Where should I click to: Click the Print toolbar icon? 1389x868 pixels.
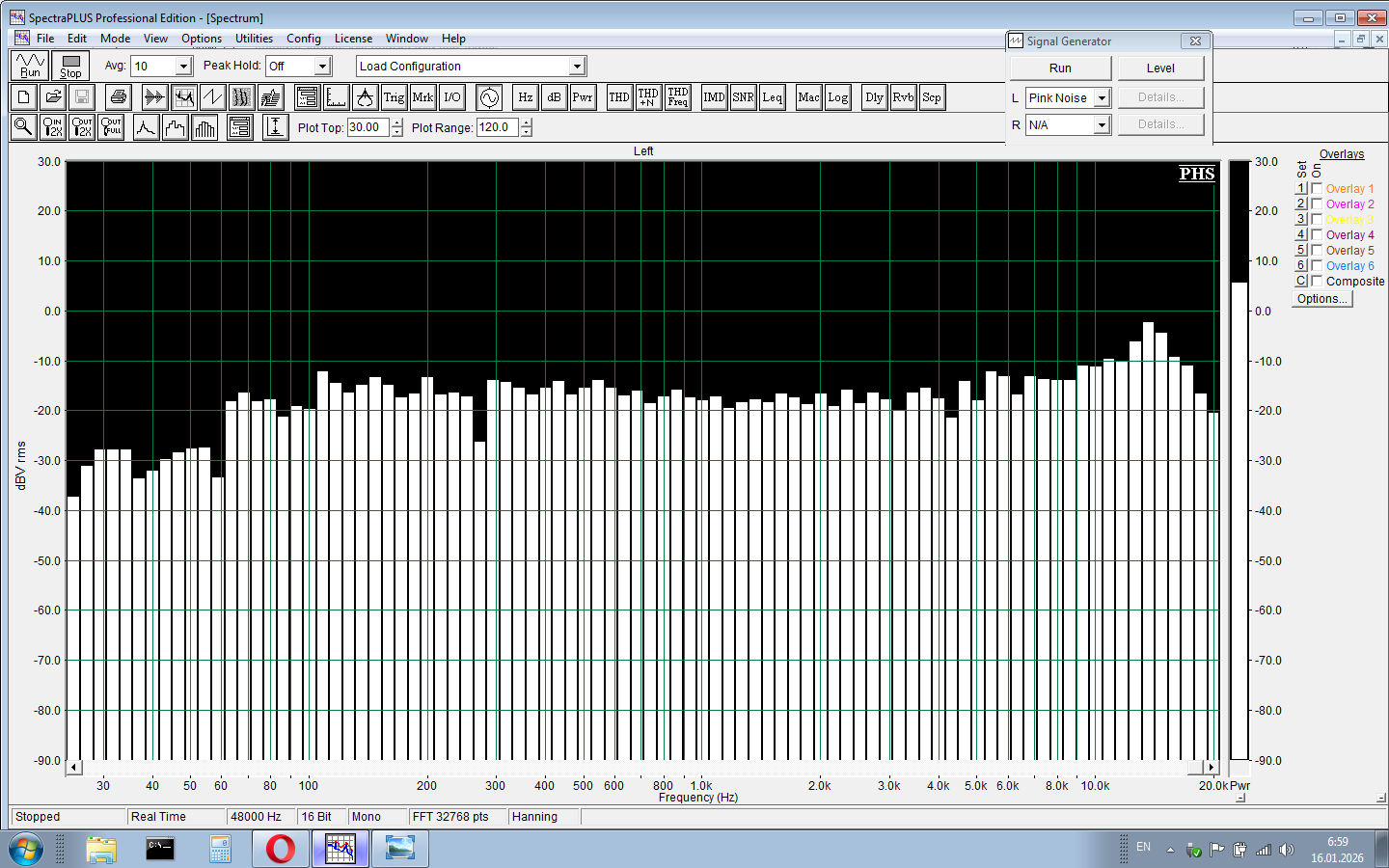click(x=118, y=97)
